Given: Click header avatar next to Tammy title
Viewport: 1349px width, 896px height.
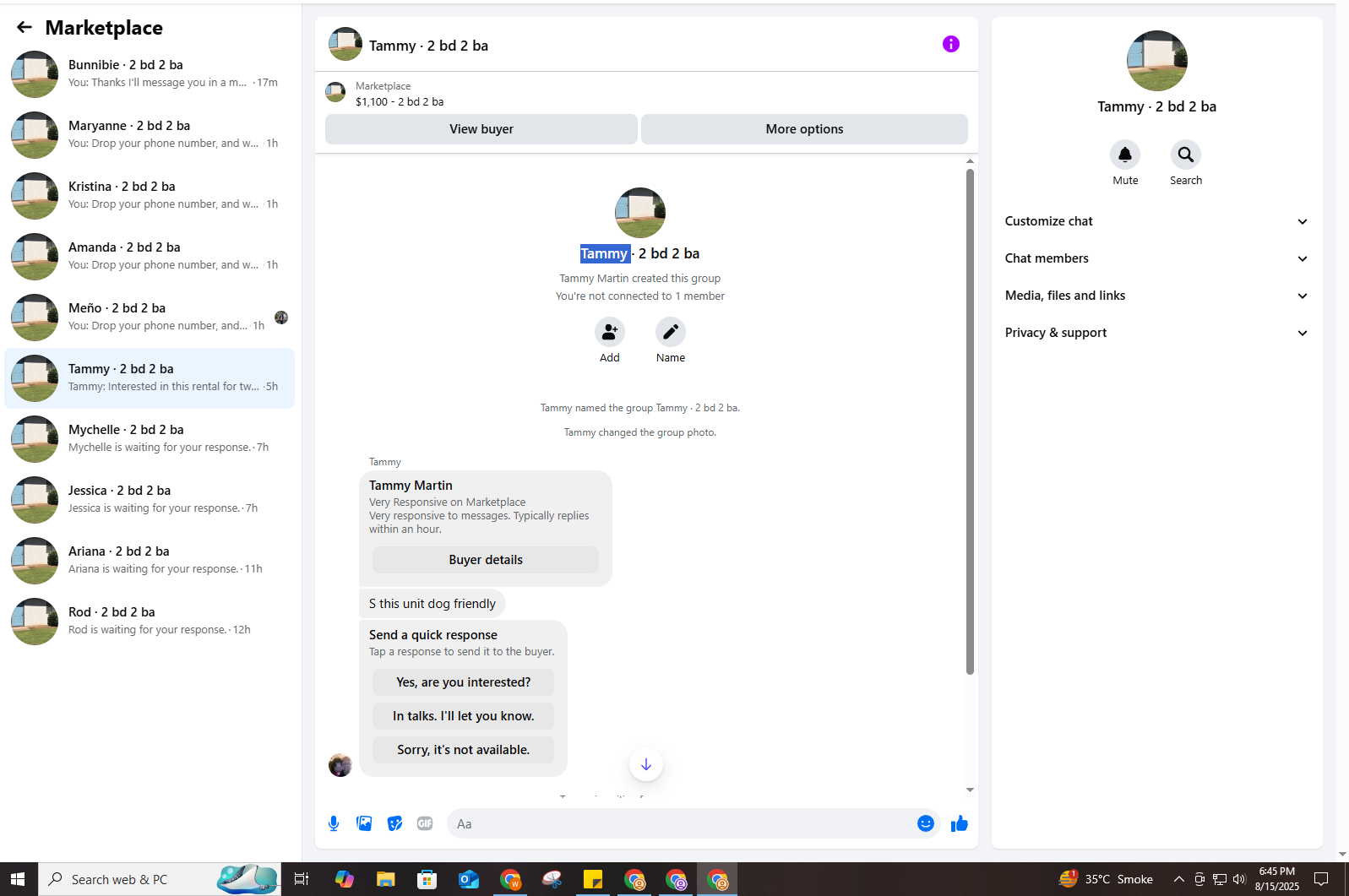Looking at the screenshot, I should coord(345,44).
